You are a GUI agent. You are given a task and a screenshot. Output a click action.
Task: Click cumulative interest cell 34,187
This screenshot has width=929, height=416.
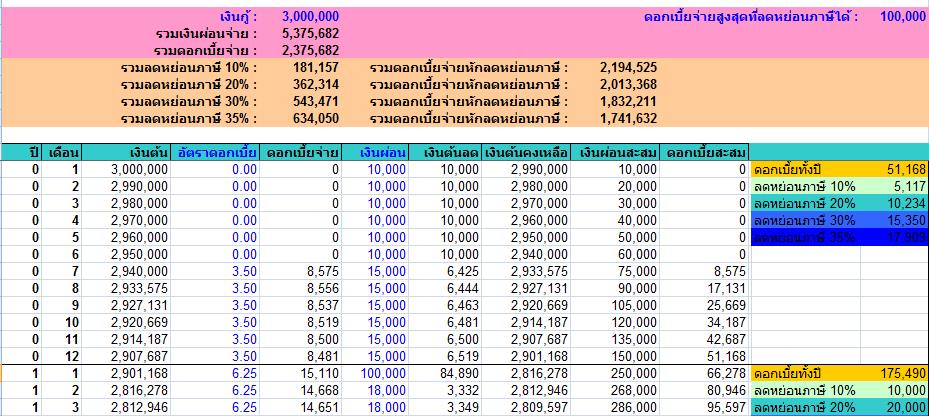click(x=704, y=322)
